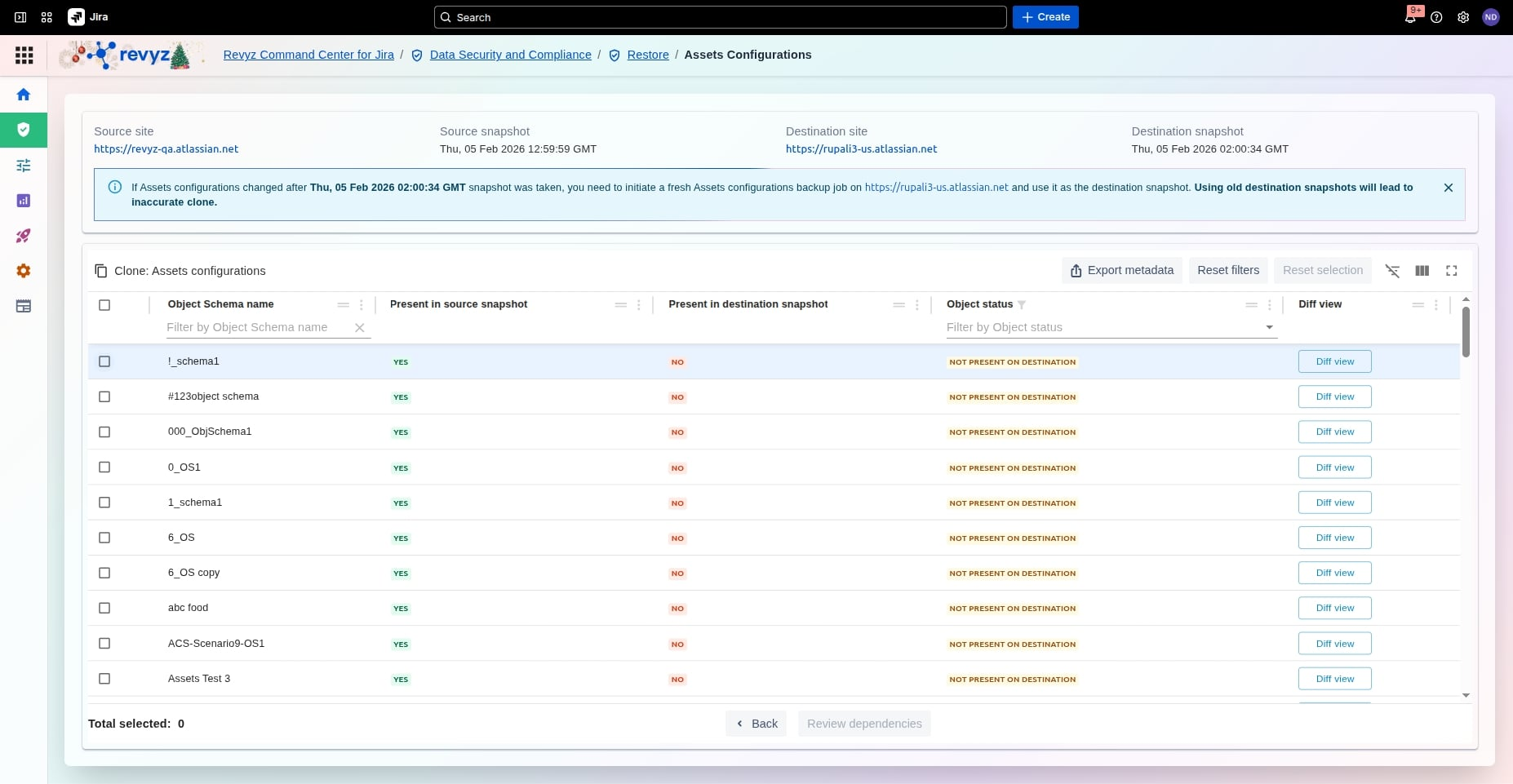Select the abc food row checkbox
Image resolution: width=1513 pixels, height=784 pixels.
pos(104,608)
